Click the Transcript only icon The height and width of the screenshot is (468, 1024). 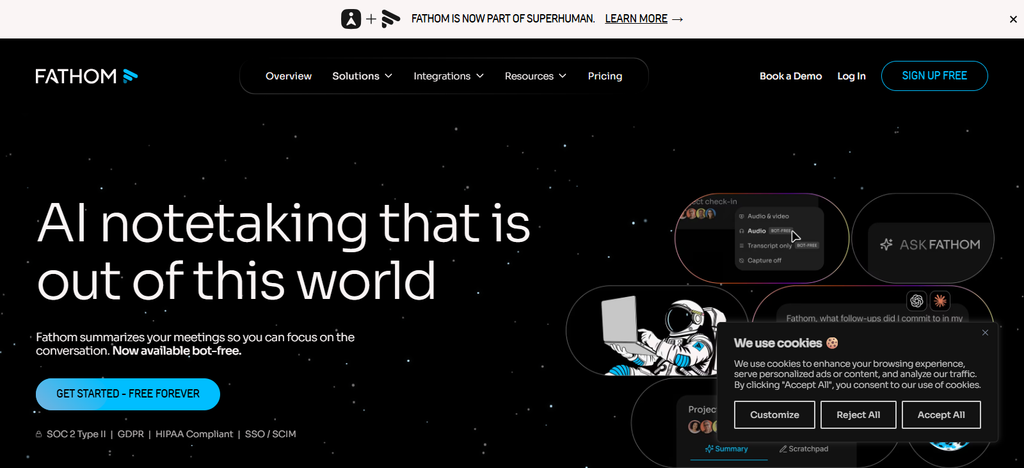point(741,246)
